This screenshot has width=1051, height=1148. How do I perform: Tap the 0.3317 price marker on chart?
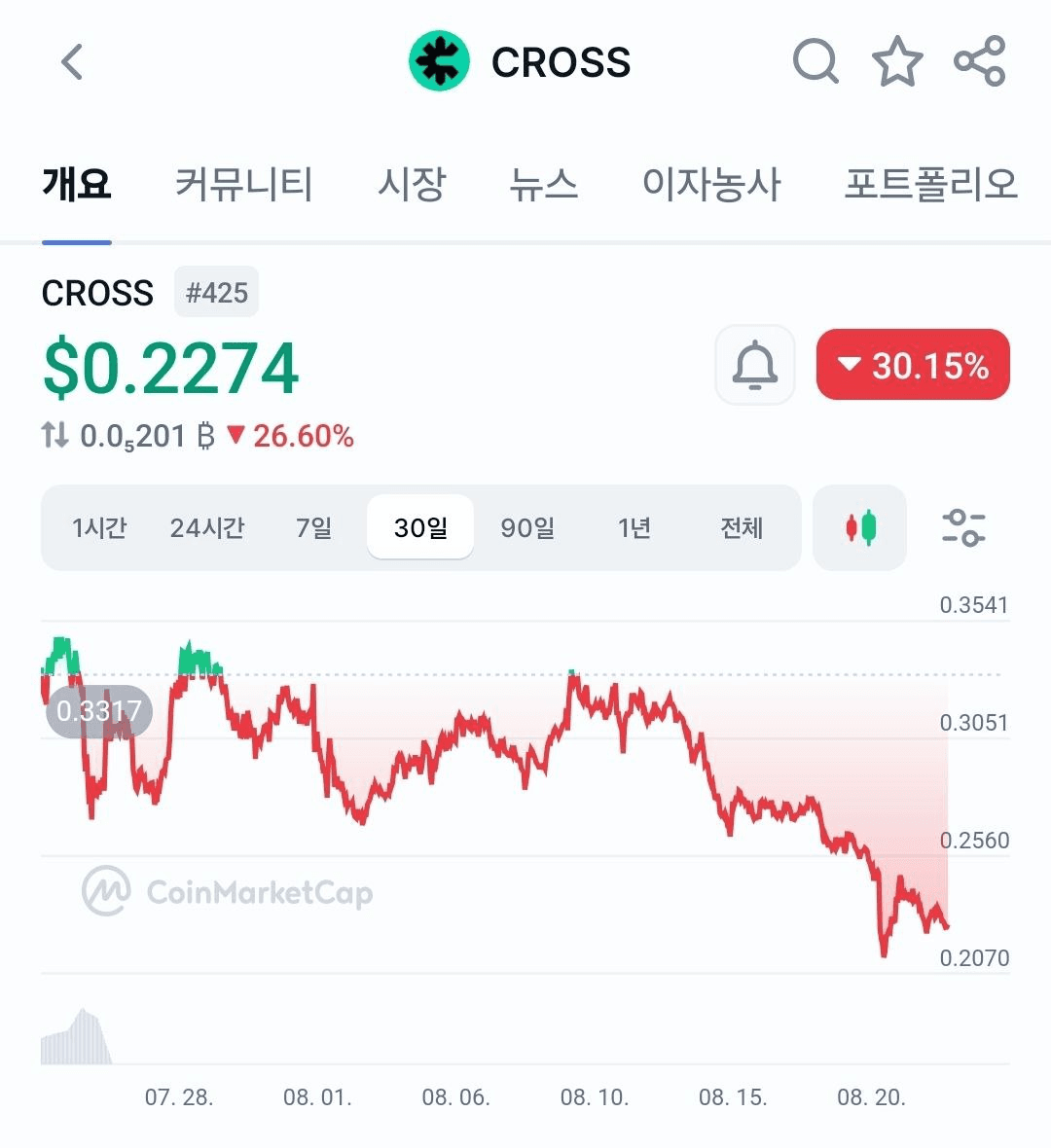(99, 711)
